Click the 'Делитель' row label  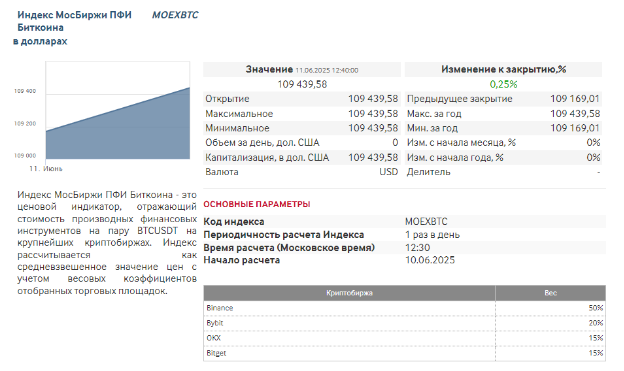click(x=429, y=172)
